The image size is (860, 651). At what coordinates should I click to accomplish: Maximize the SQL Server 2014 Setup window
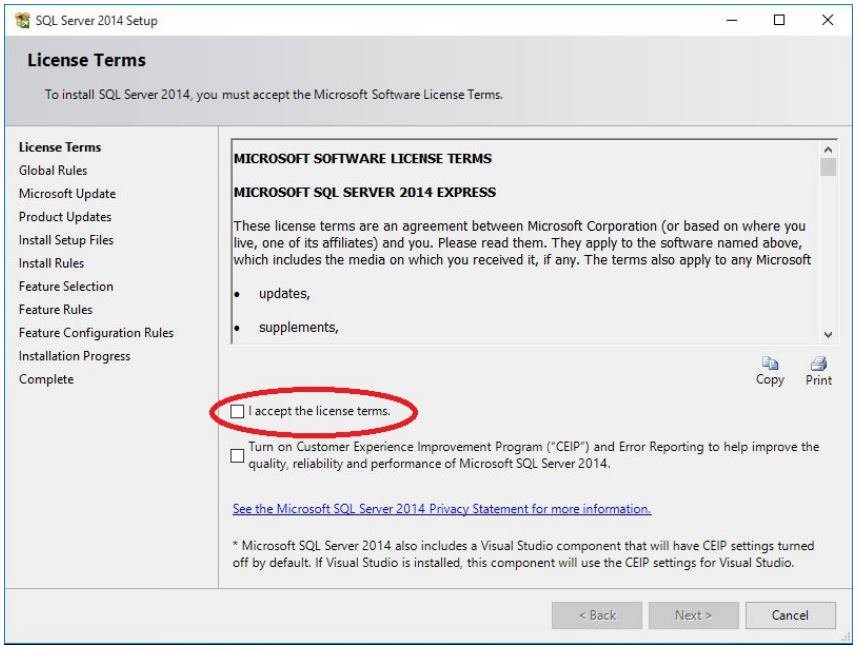click(779, 20)
